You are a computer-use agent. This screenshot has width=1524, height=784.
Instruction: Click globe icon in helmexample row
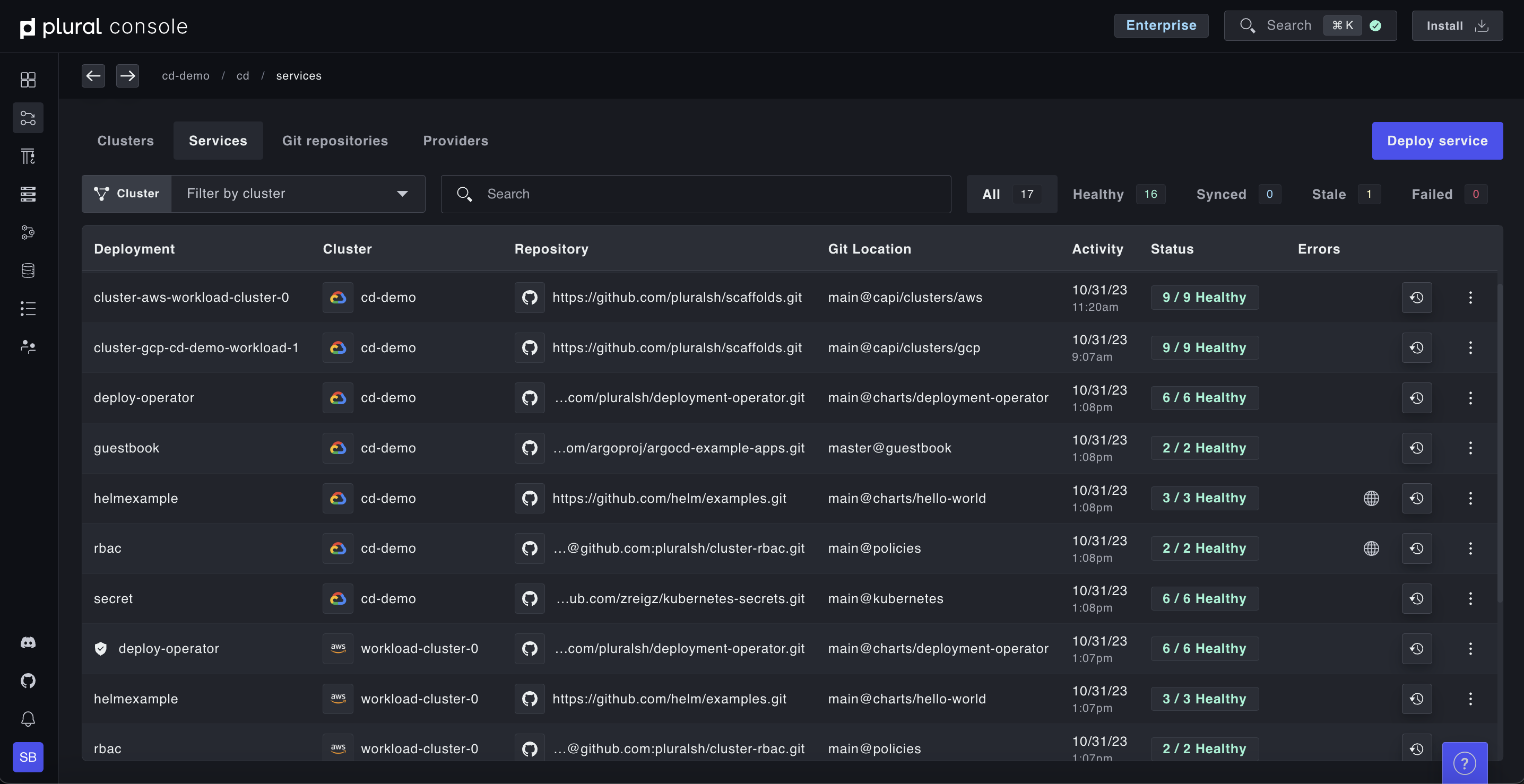1371,499
